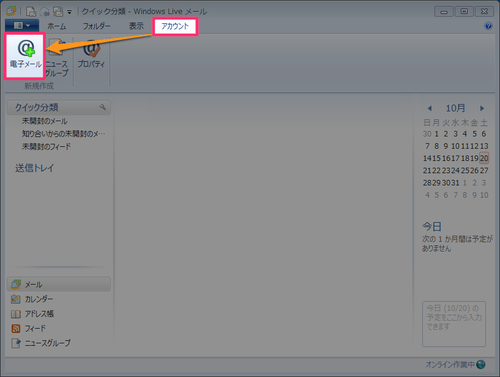
Task: Select the クイック分類 header
Action: coord(59,107)
